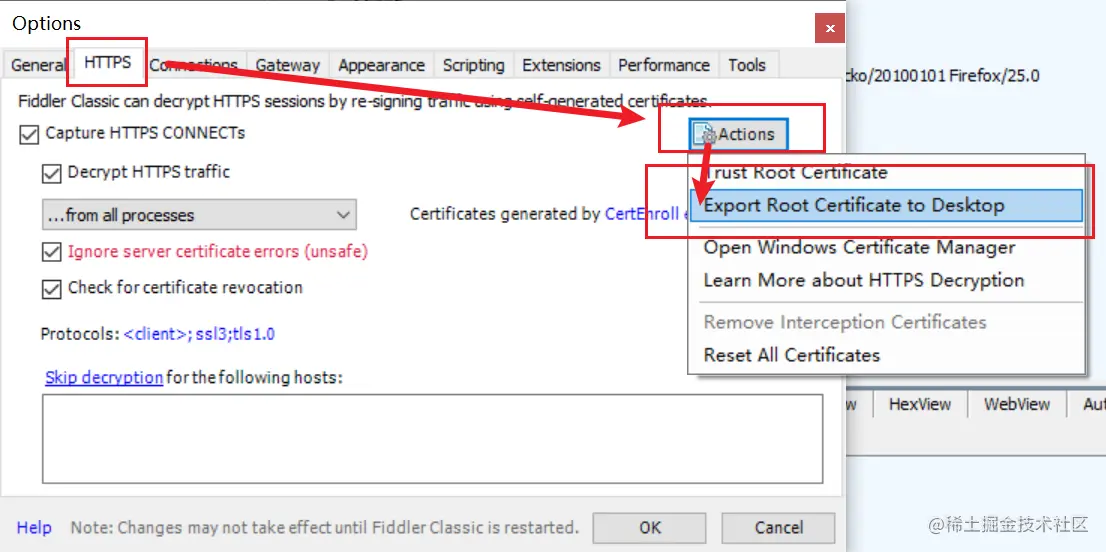Go to the Performance tab
Image resolution: width=1106 pixels, height=552 pixels.
[664, 66]
